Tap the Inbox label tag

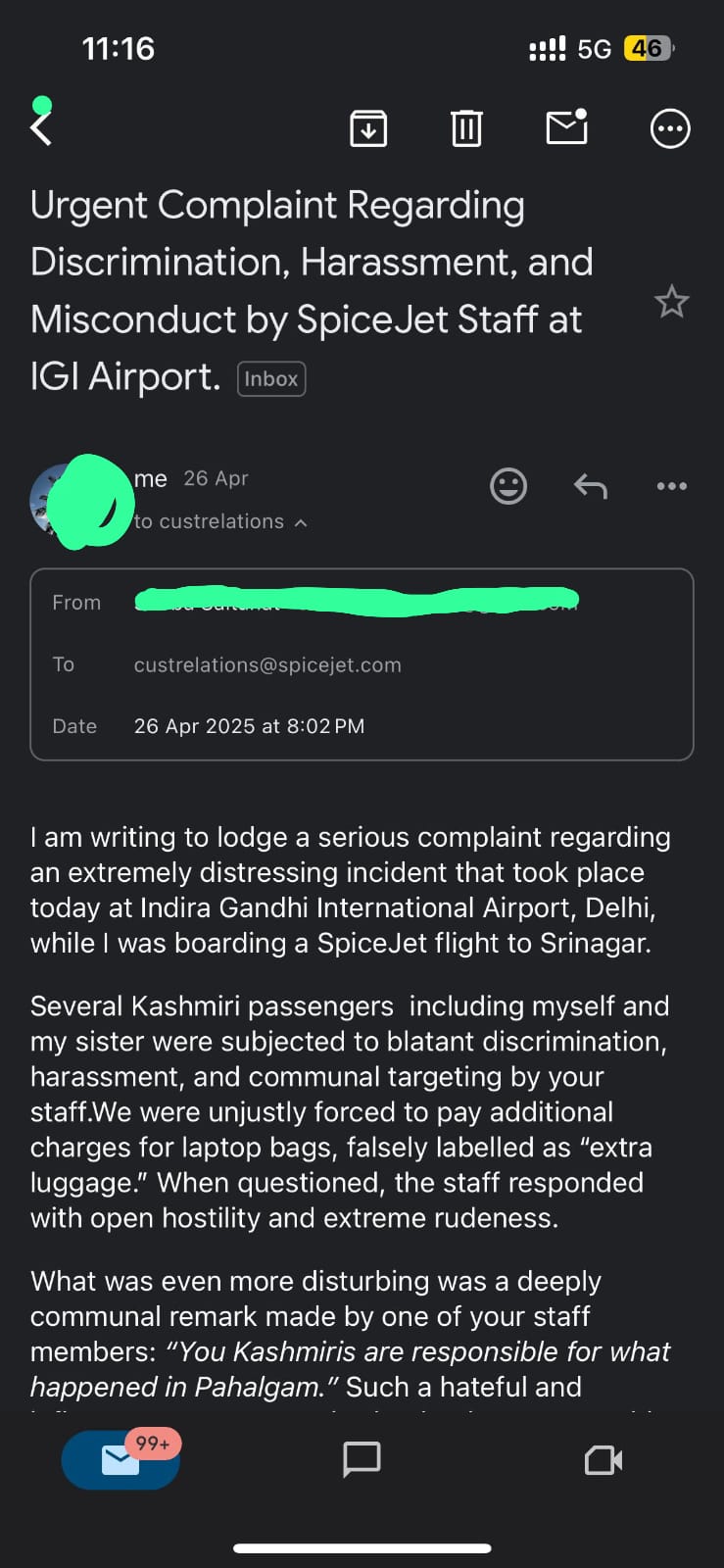tap(271, 379)
